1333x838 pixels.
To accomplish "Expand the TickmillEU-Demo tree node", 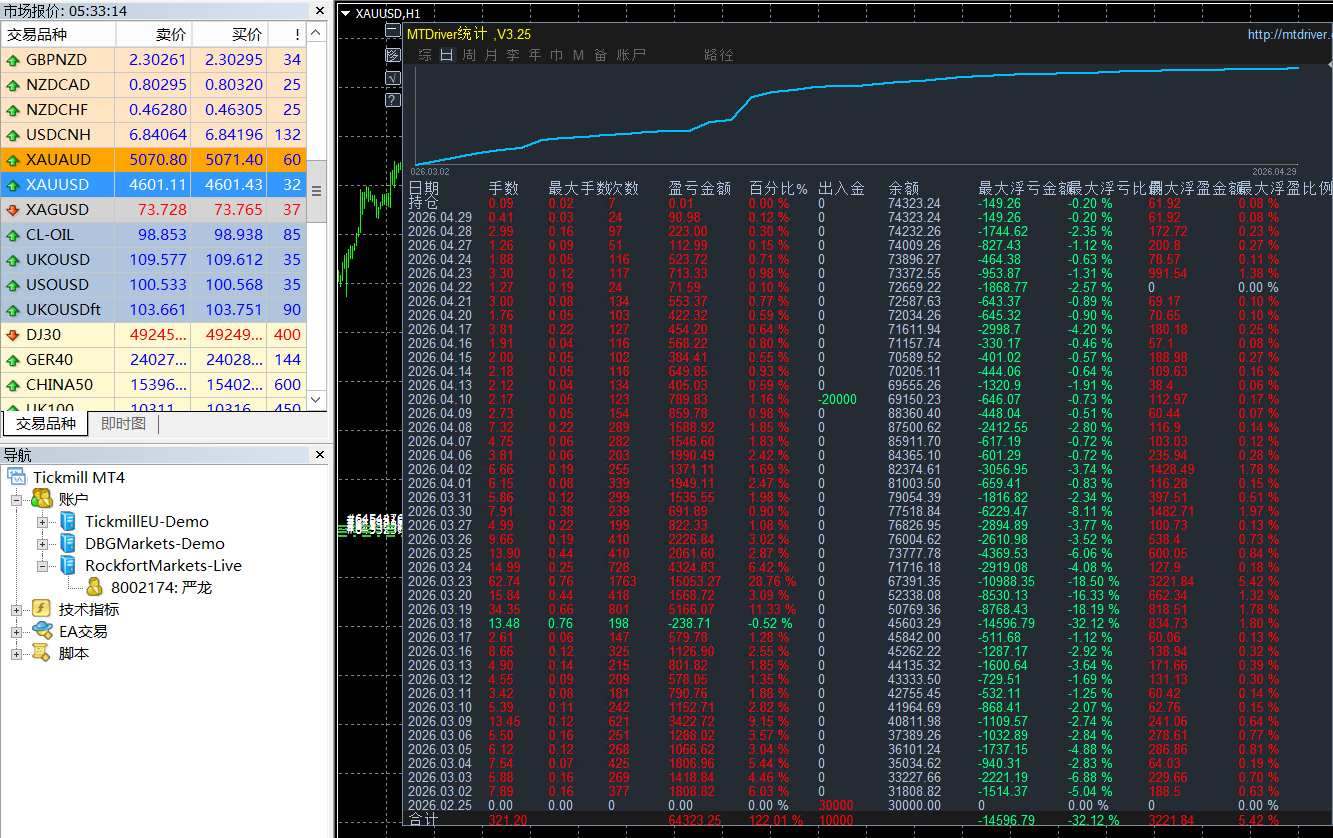I will click(x=42, y=521).
